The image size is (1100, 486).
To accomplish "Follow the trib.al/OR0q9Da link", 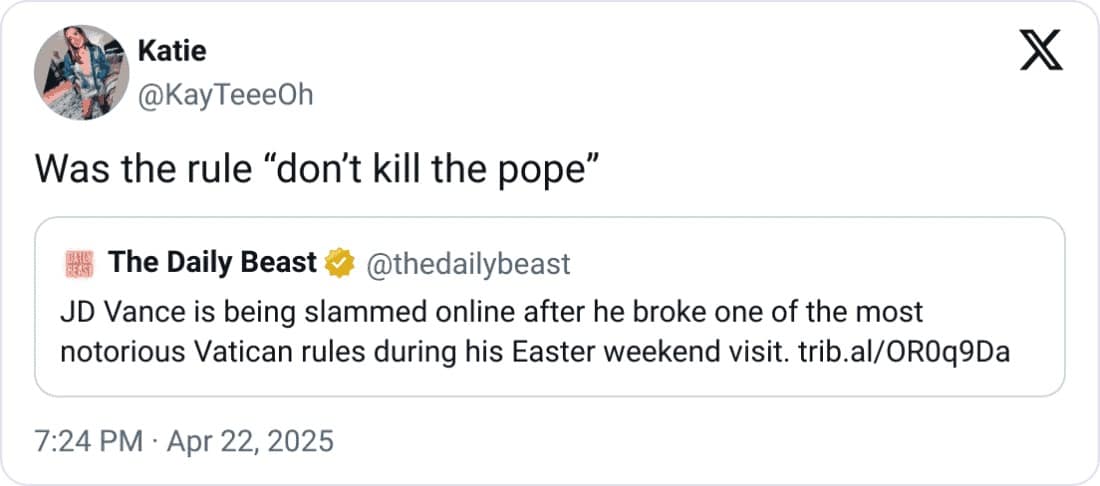I will [x=902, y=350].
